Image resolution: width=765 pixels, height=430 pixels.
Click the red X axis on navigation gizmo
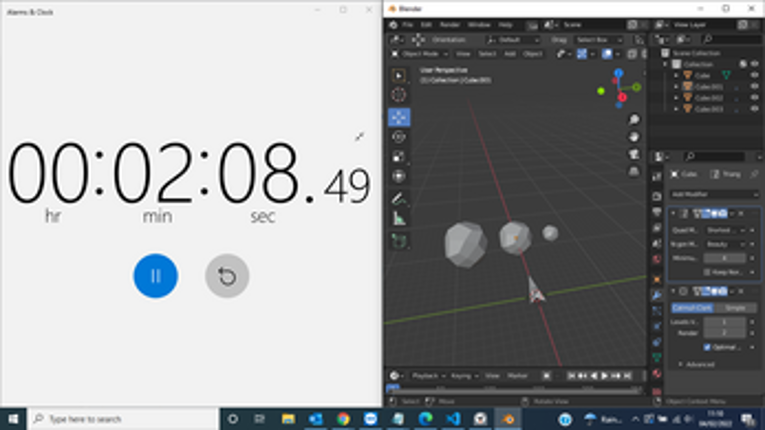622,97
